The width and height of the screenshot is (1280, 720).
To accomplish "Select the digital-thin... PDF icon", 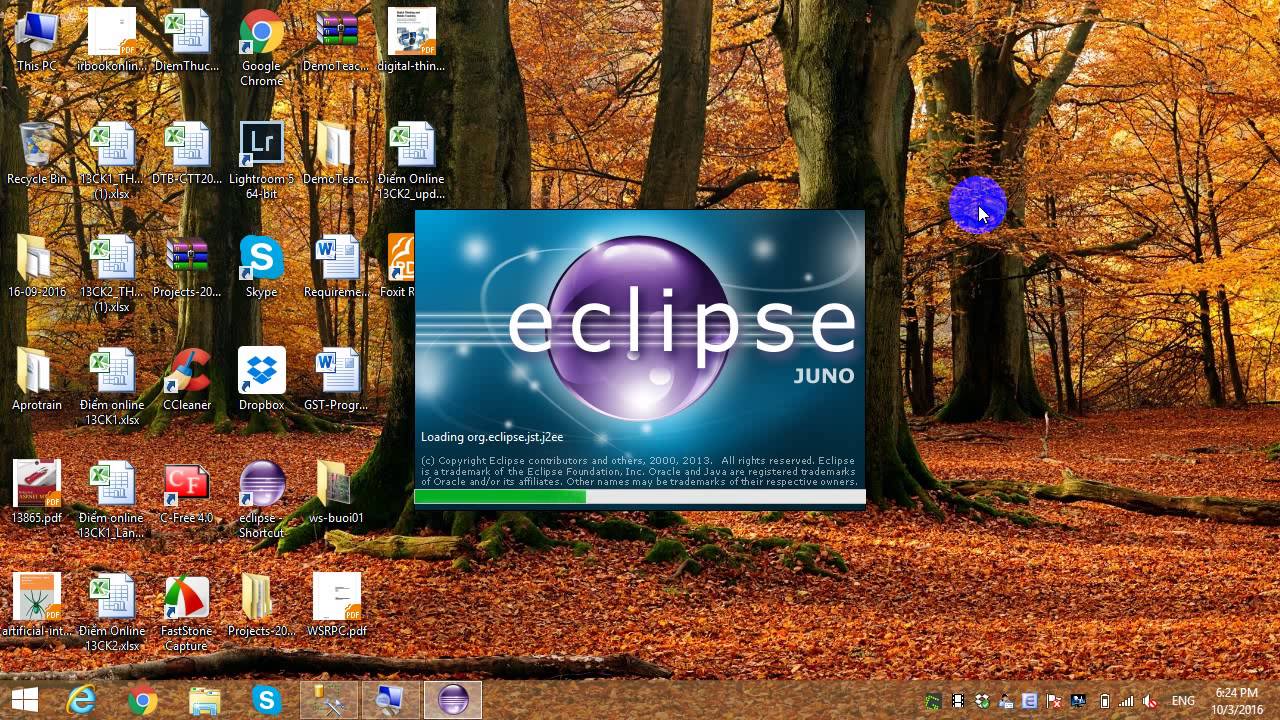I will (x=411, y=40).
